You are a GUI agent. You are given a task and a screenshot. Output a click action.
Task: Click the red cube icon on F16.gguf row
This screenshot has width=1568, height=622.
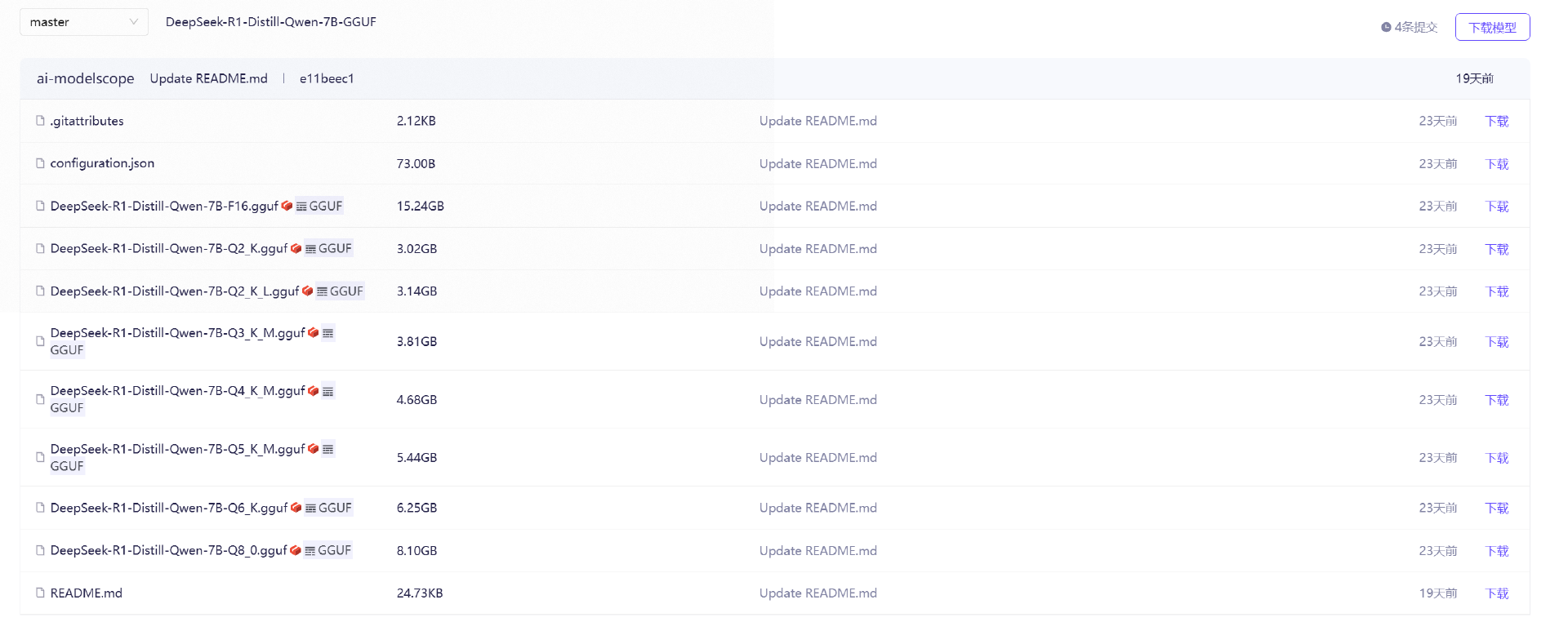[x=287, y=206]
